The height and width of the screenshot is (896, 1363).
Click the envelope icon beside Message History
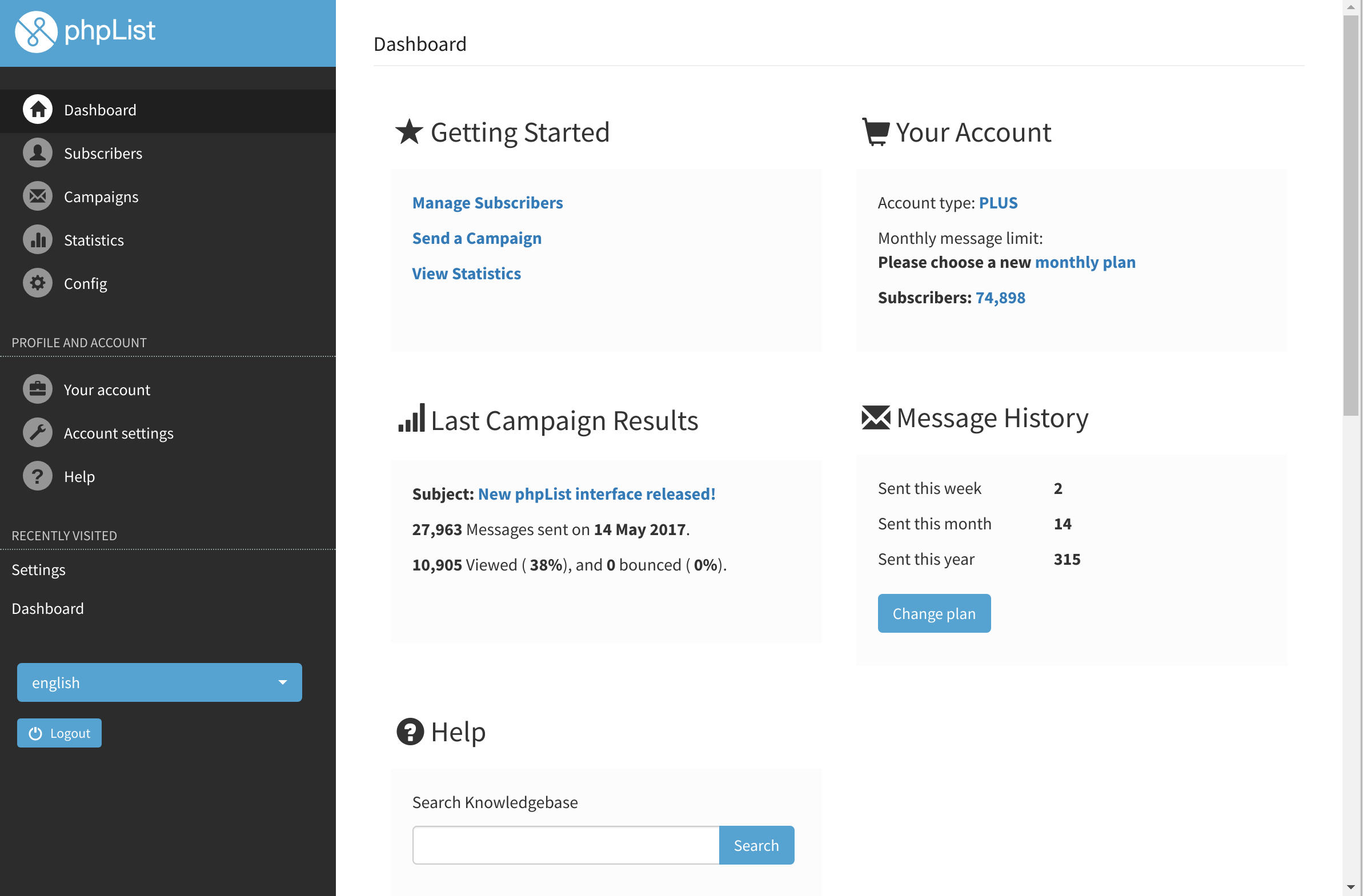coord(876,417)
